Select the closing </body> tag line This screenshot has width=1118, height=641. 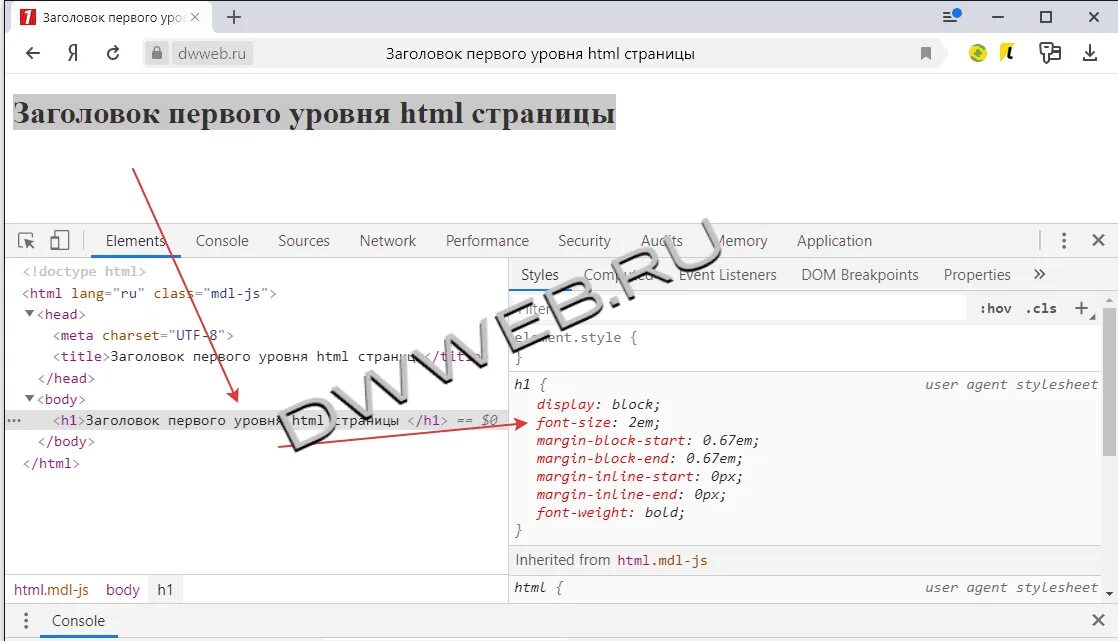pyautogui.click(x=66, y=442)
